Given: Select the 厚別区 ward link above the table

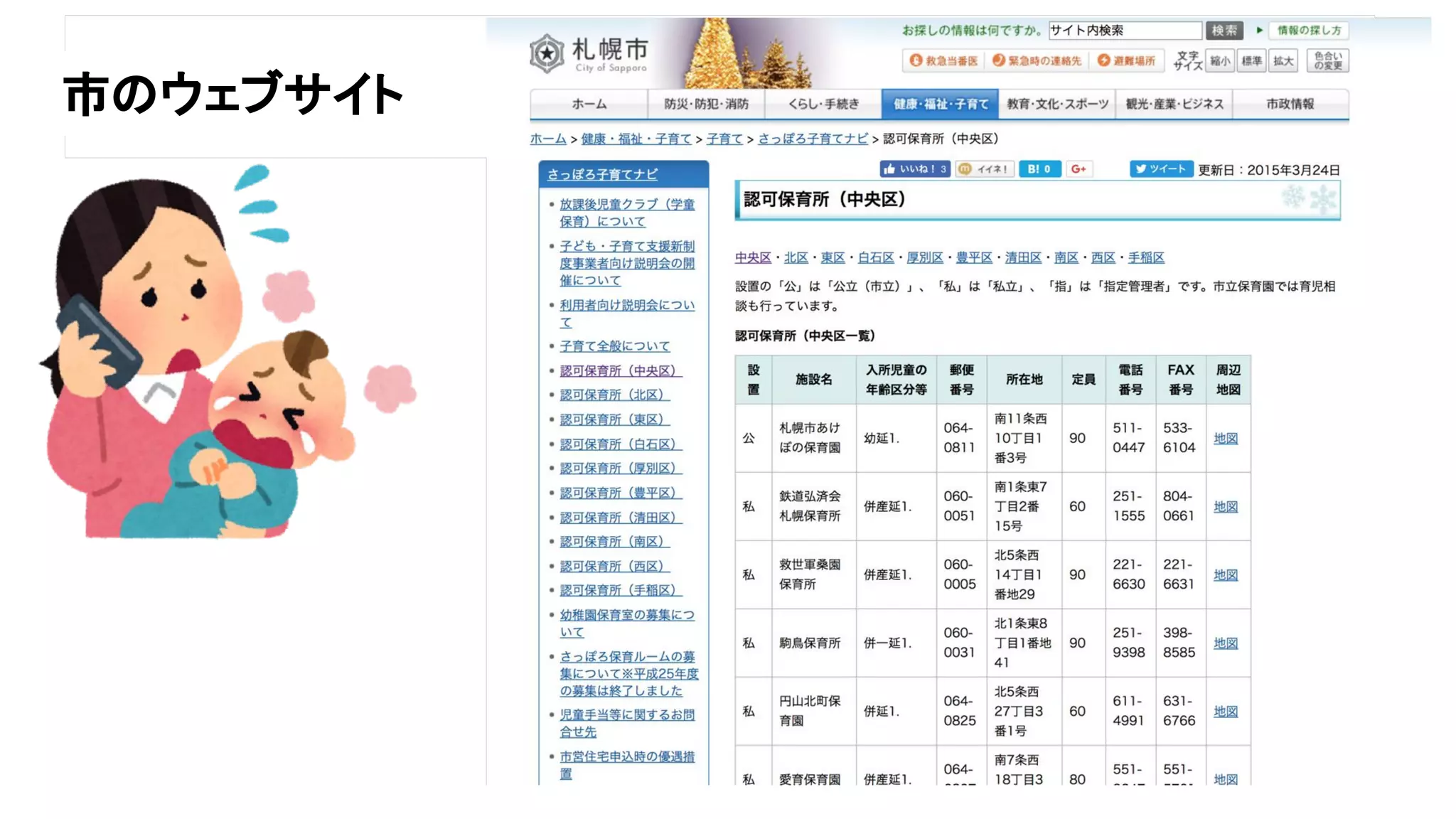Looking at the screenshot, I should click(924, 257).
